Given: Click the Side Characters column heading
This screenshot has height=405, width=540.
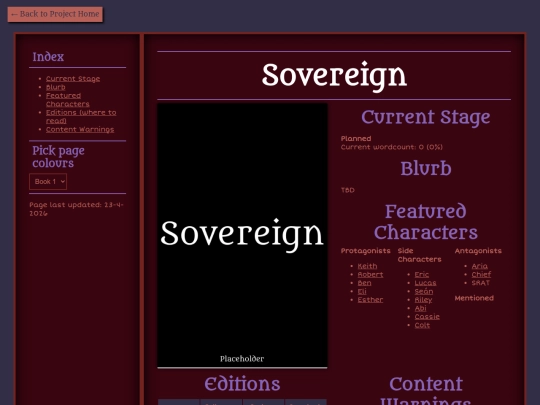Looking at the screenshot, I should tap(419, 255).
